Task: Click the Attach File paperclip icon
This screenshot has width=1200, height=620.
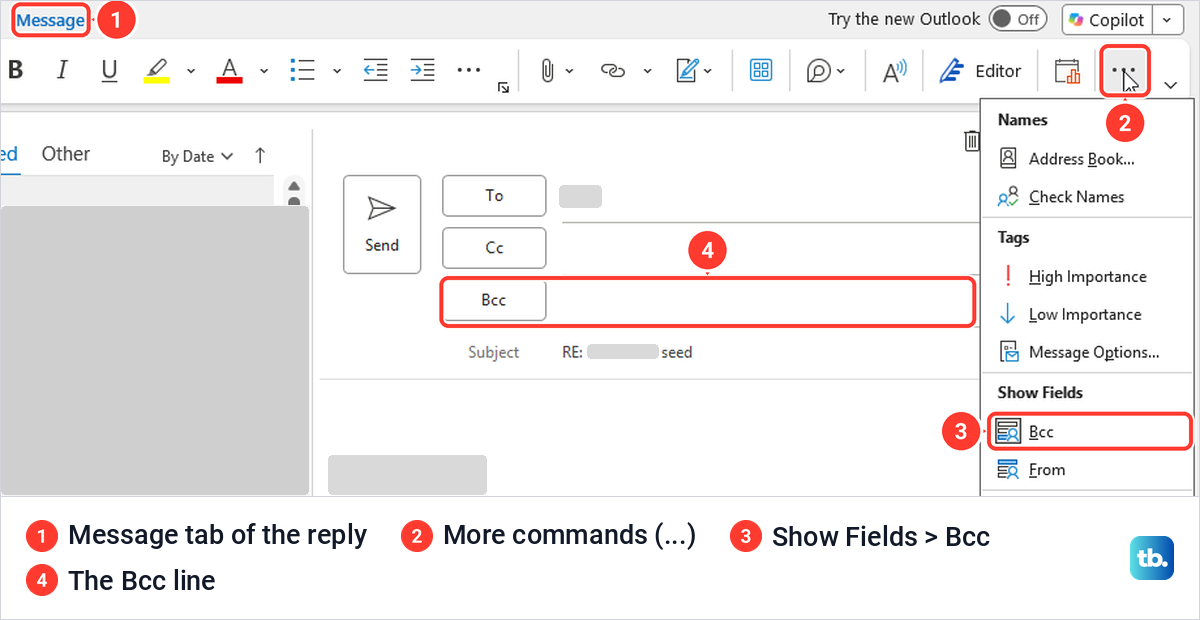Action: pos(547,70)
